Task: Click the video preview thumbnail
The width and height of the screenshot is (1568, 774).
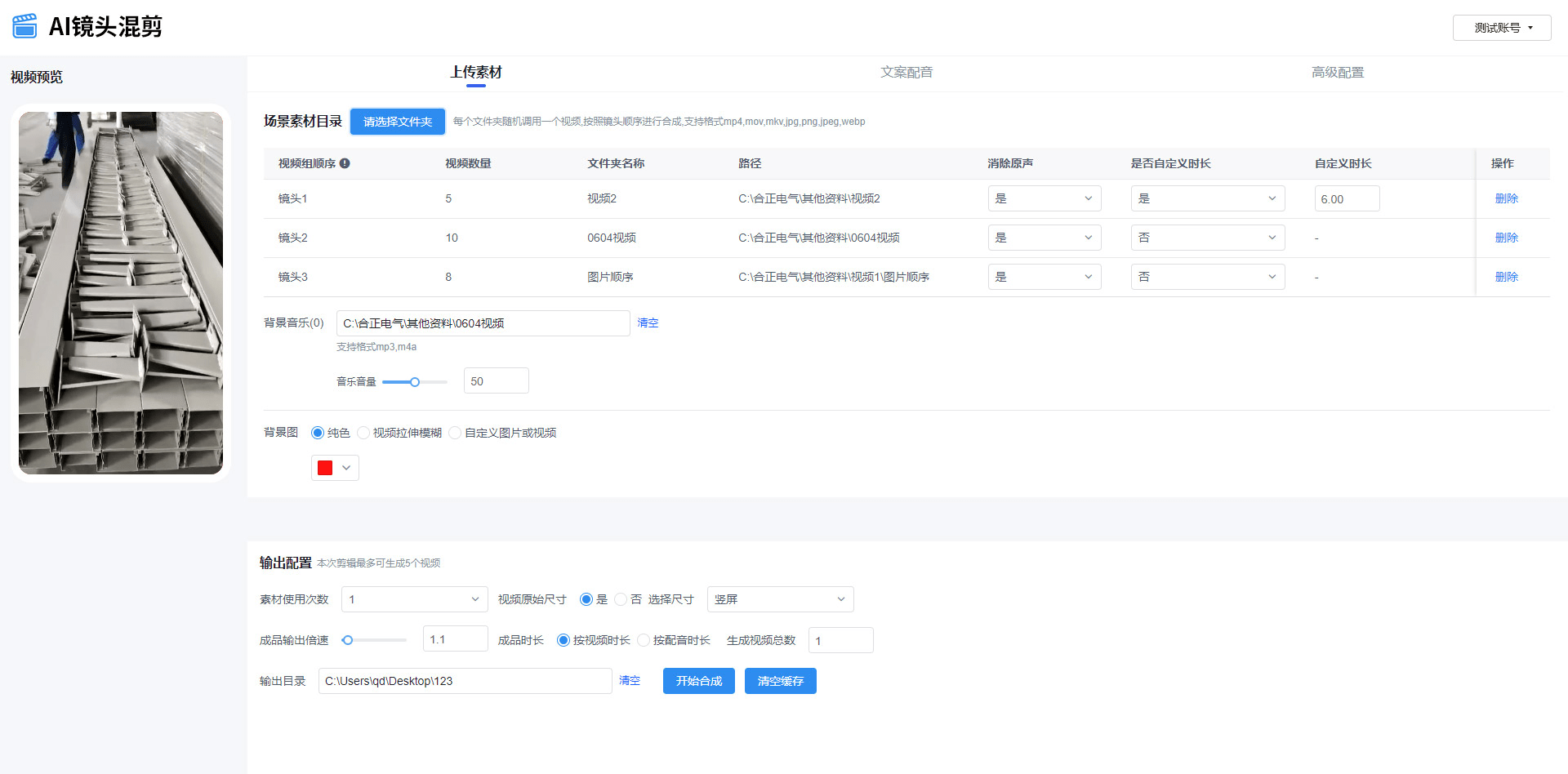Action: pyautogui.click(x=121, y=293)
